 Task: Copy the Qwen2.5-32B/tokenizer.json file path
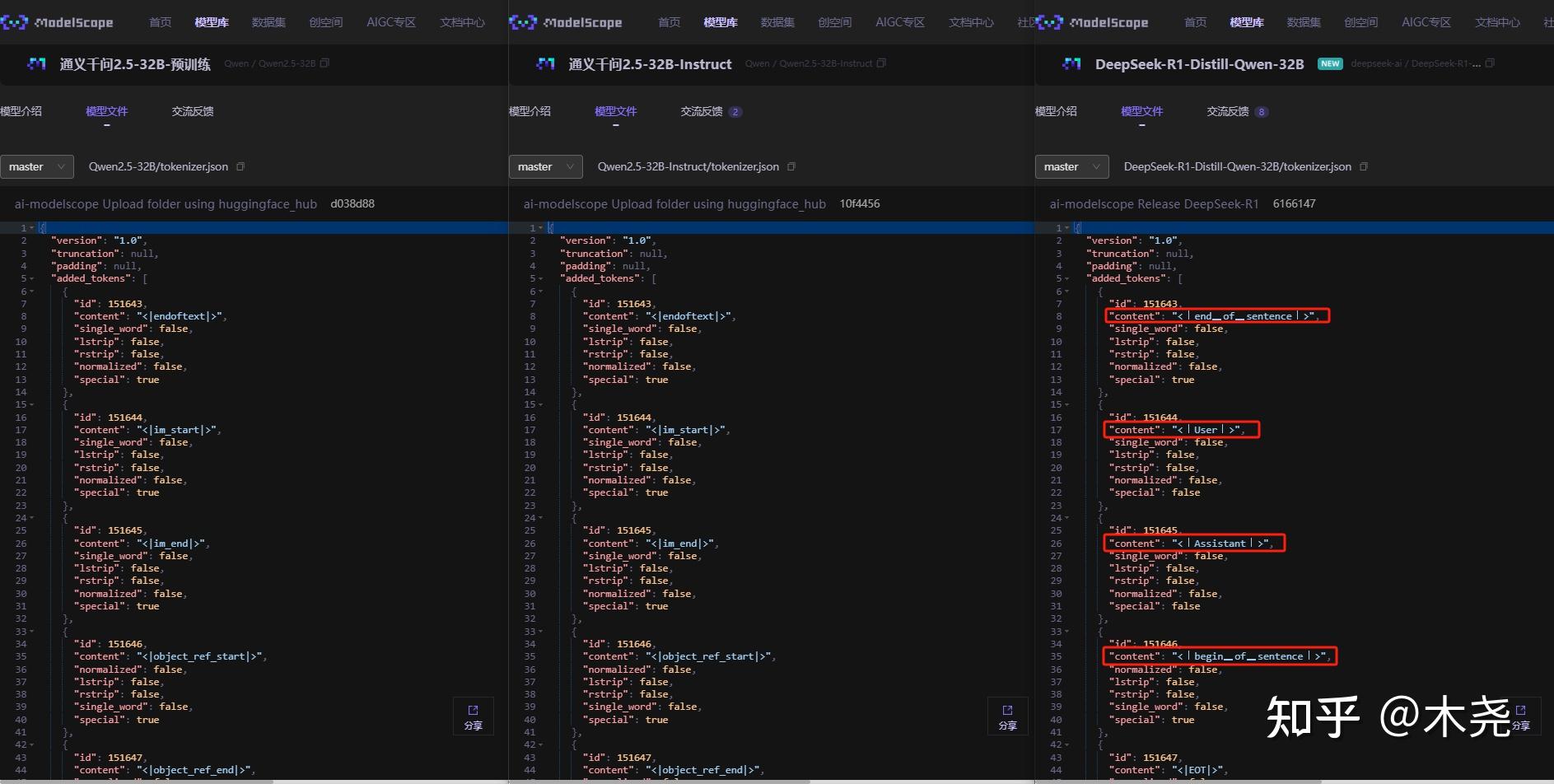[240, 167]
